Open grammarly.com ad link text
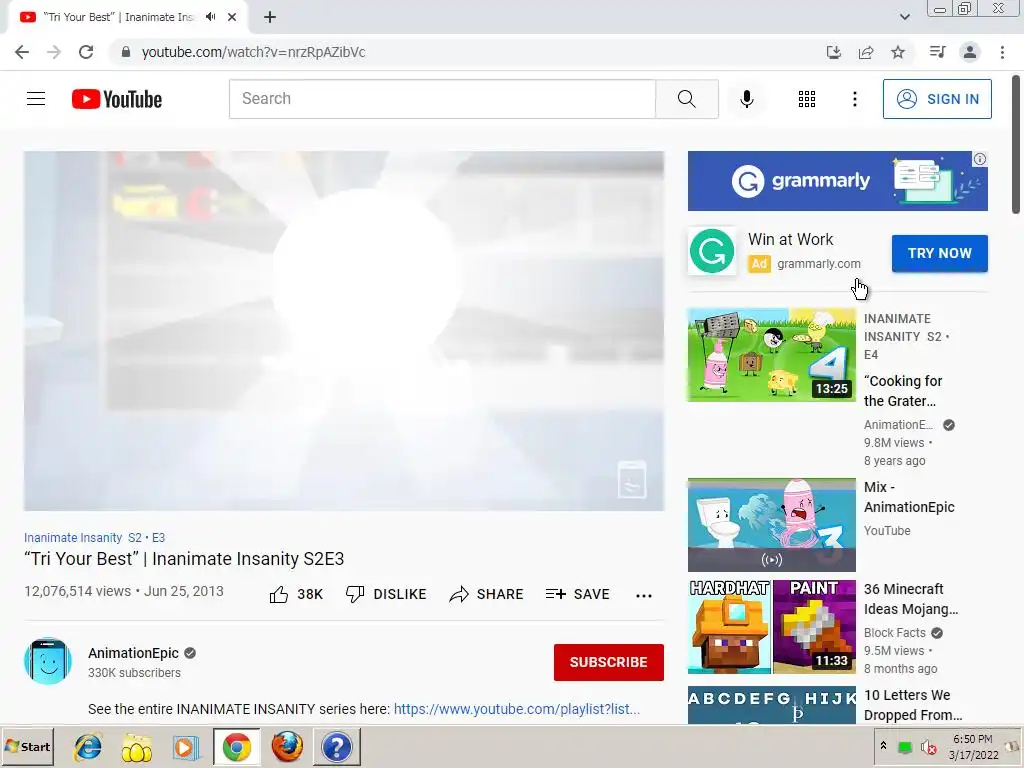1024x768 pixels. pyautogui.click(x=819, y=264)
